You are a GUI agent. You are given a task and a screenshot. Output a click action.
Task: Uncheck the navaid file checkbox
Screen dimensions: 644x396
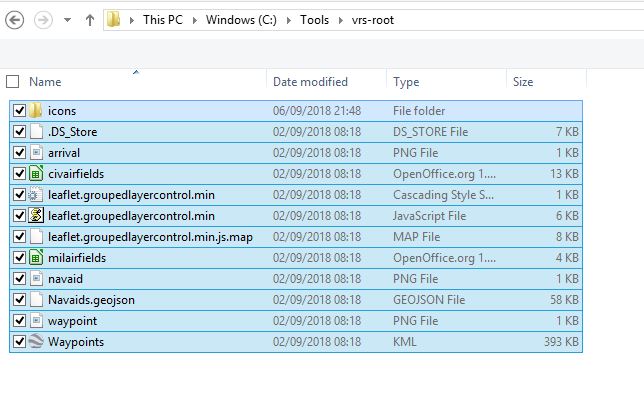tap(19, 279)
